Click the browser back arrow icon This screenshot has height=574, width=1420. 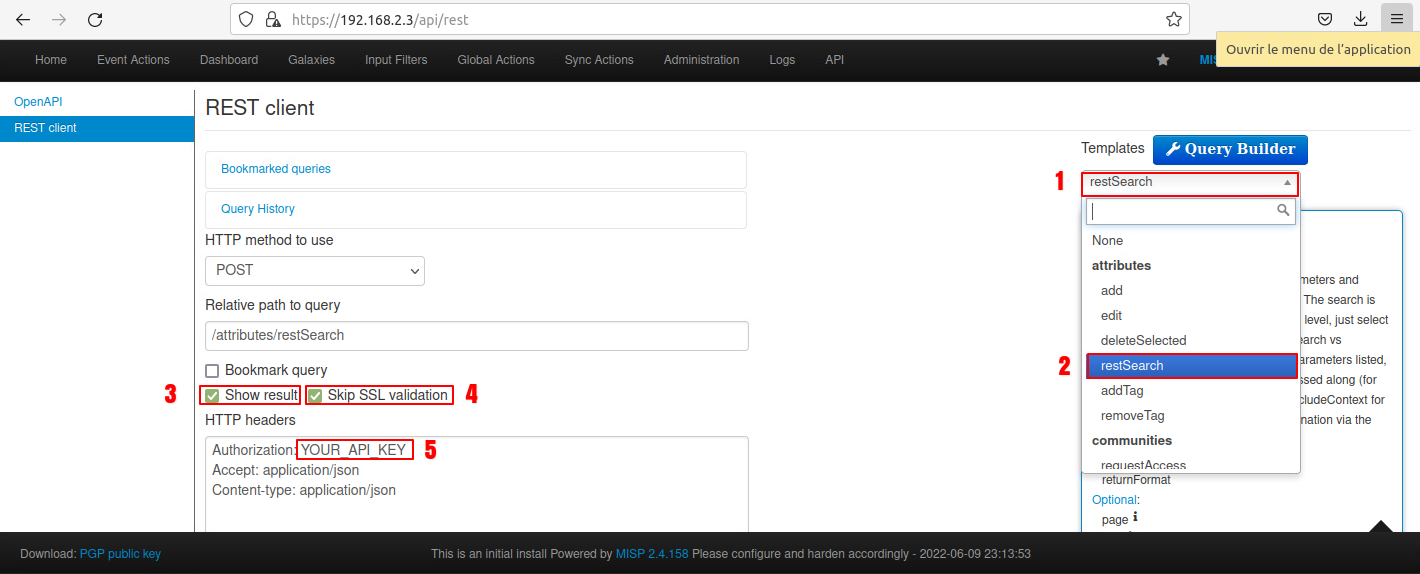coord(23,19)
